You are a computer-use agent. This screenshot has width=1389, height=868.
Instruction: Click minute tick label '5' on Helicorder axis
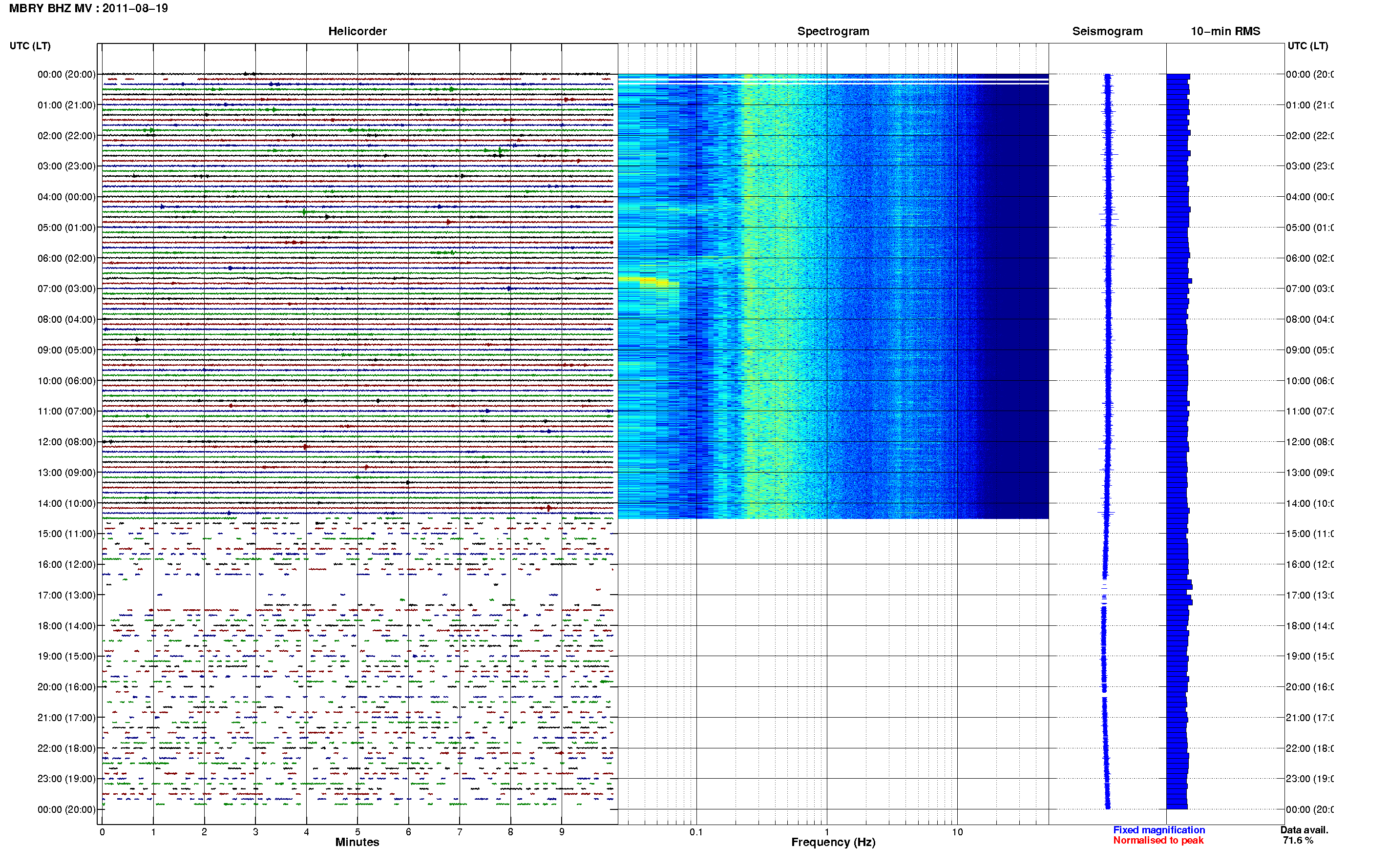pos(357,832)
